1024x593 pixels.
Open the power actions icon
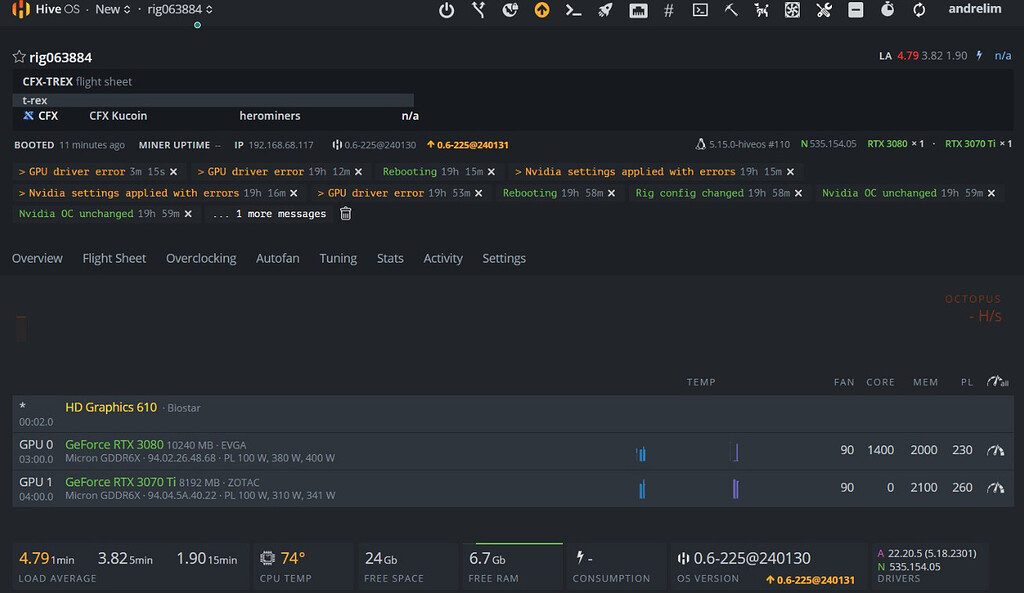446,10
